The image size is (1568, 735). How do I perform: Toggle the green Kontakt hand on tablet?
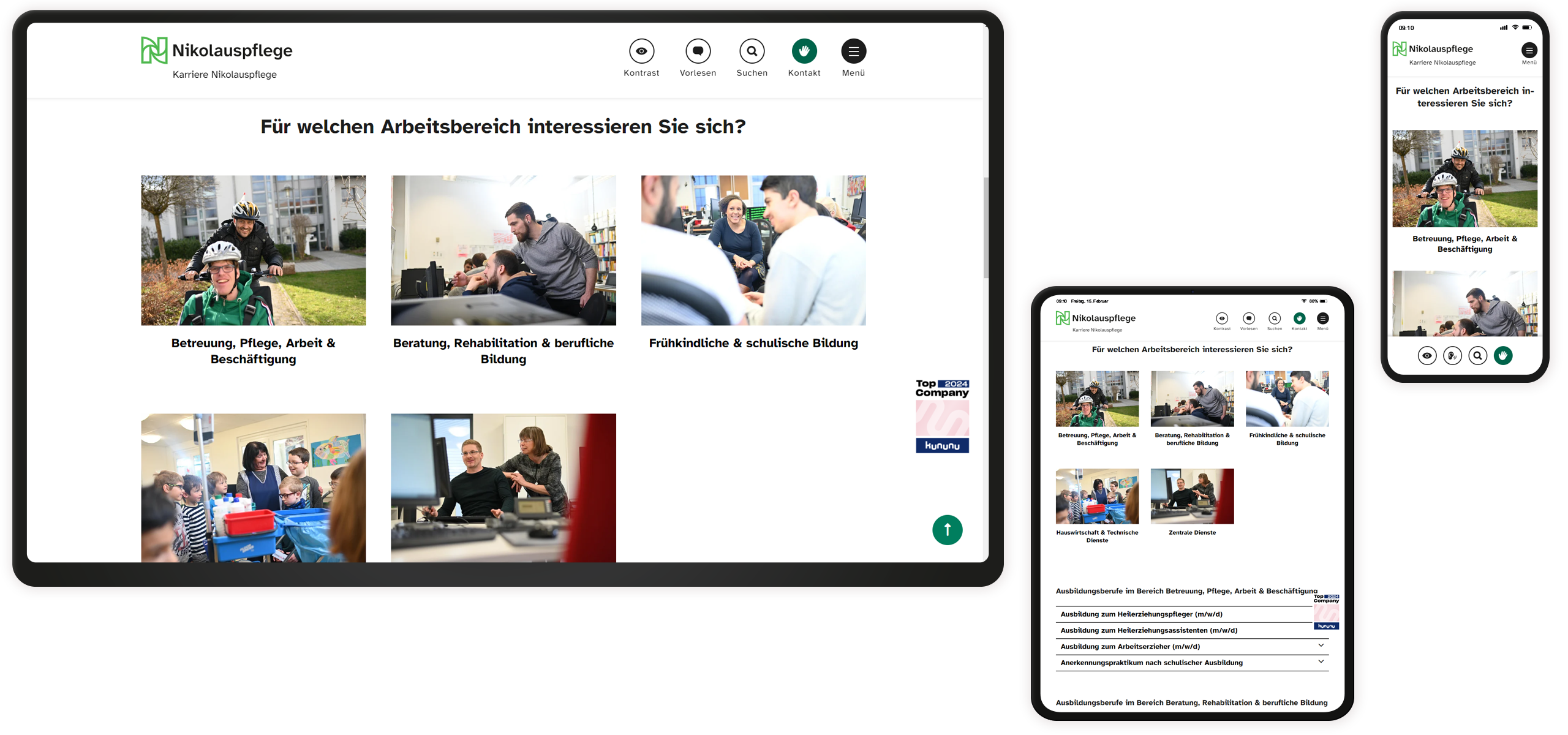pos(1298,318)
